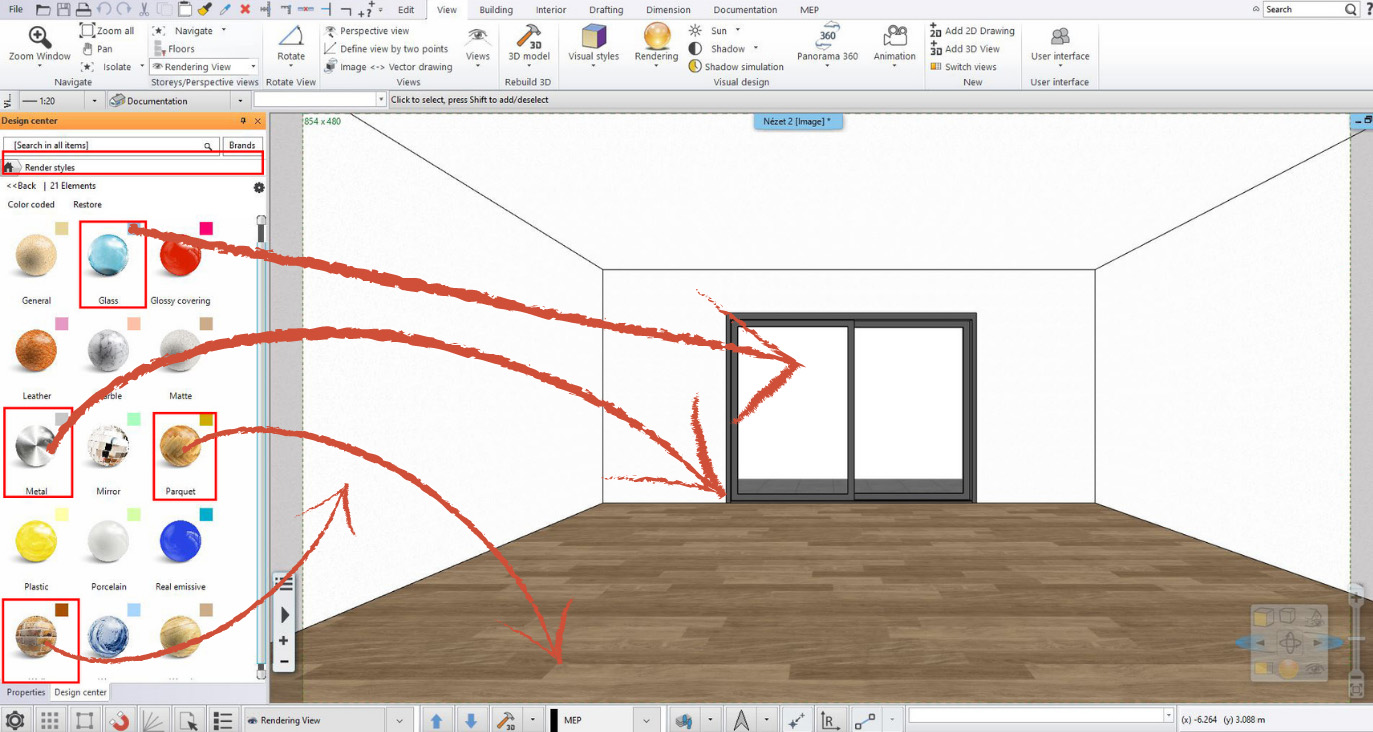Click the User interface icon
Image resolution: width=1373 pixels, height=732 pixels.
pos(1060,37)
